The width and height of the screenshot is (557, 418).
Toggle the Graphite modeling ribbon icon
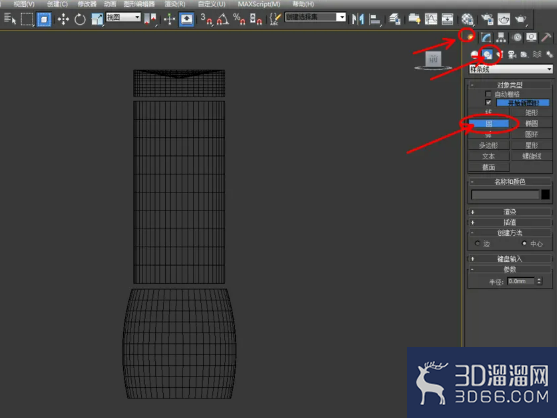coord(414,19)
